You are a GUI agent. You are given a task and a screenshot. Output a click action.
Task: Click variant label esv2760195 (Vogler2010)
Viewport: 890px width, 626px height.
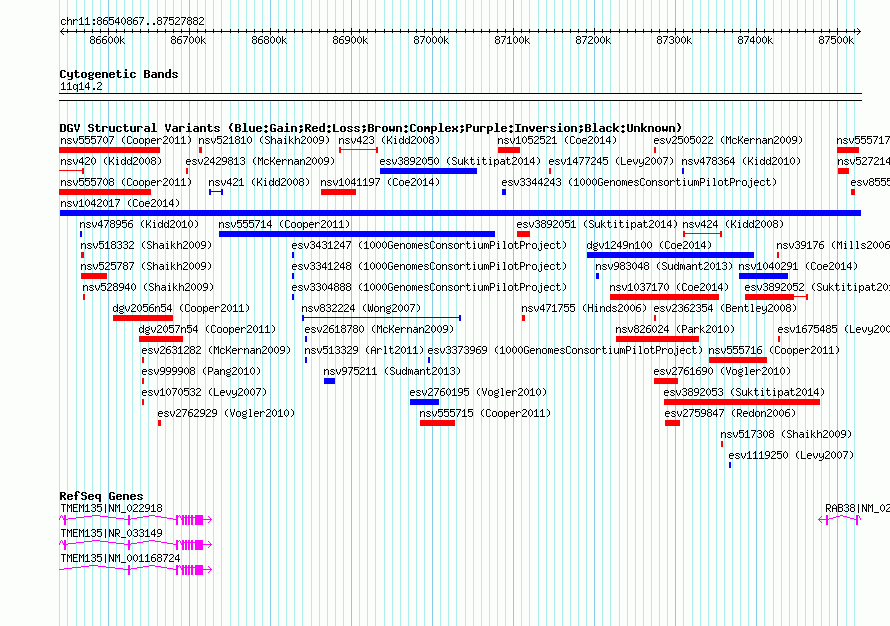(x=478, y=392)
